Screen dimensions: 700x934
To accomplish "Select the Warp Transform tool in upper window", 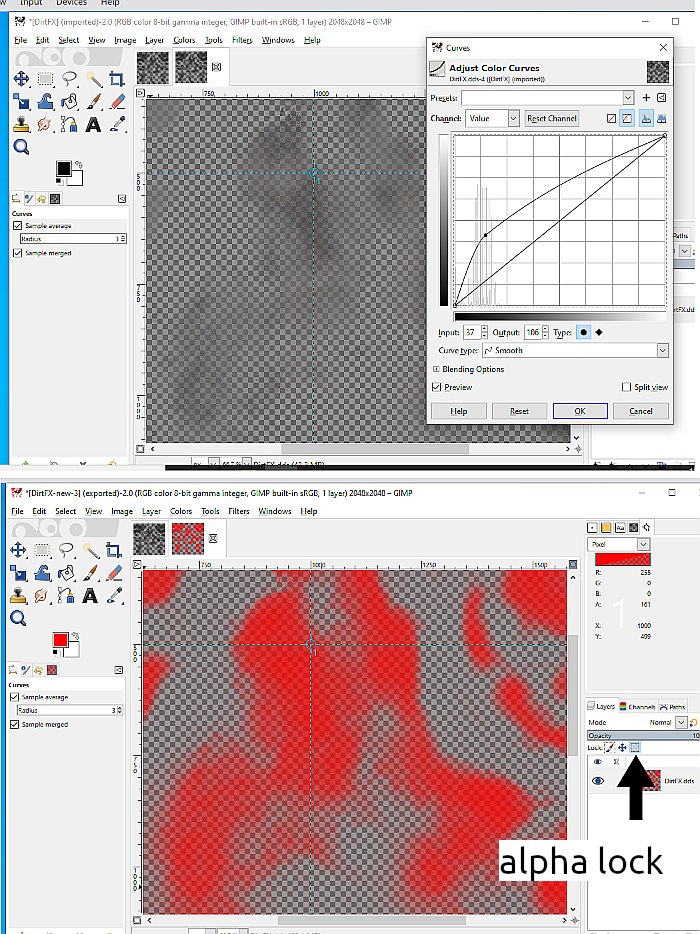I will [46, 101].
